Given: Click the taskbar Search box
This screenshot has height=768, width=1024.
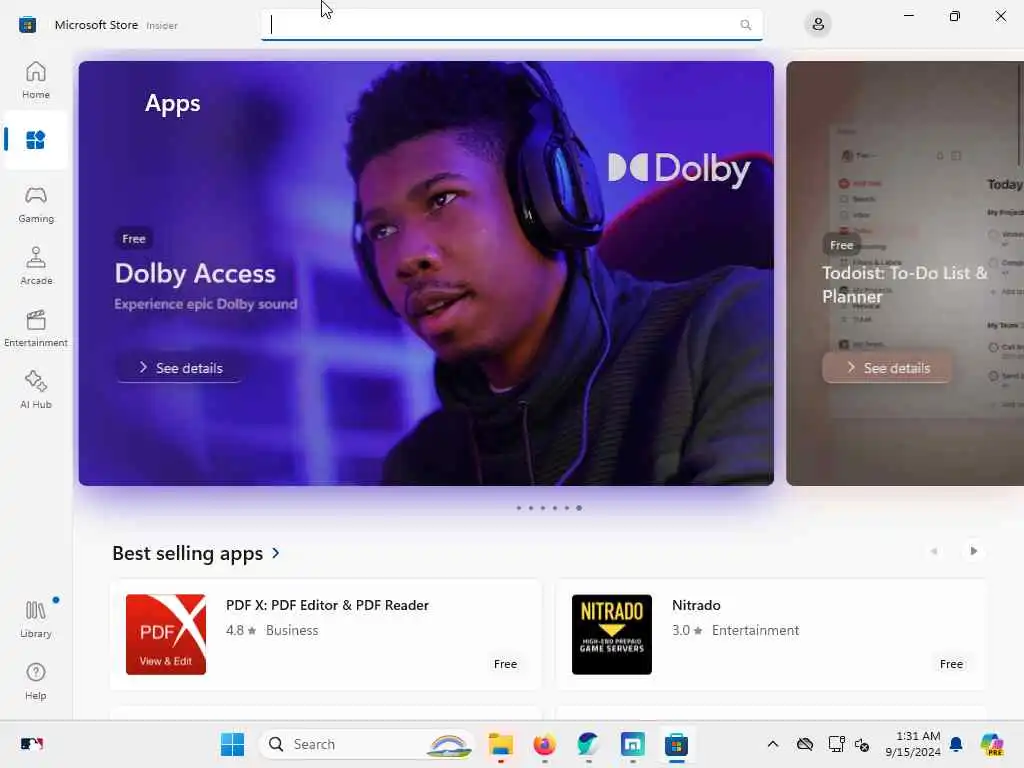Looking at the screenshot, I should click(x=367, y=744).
